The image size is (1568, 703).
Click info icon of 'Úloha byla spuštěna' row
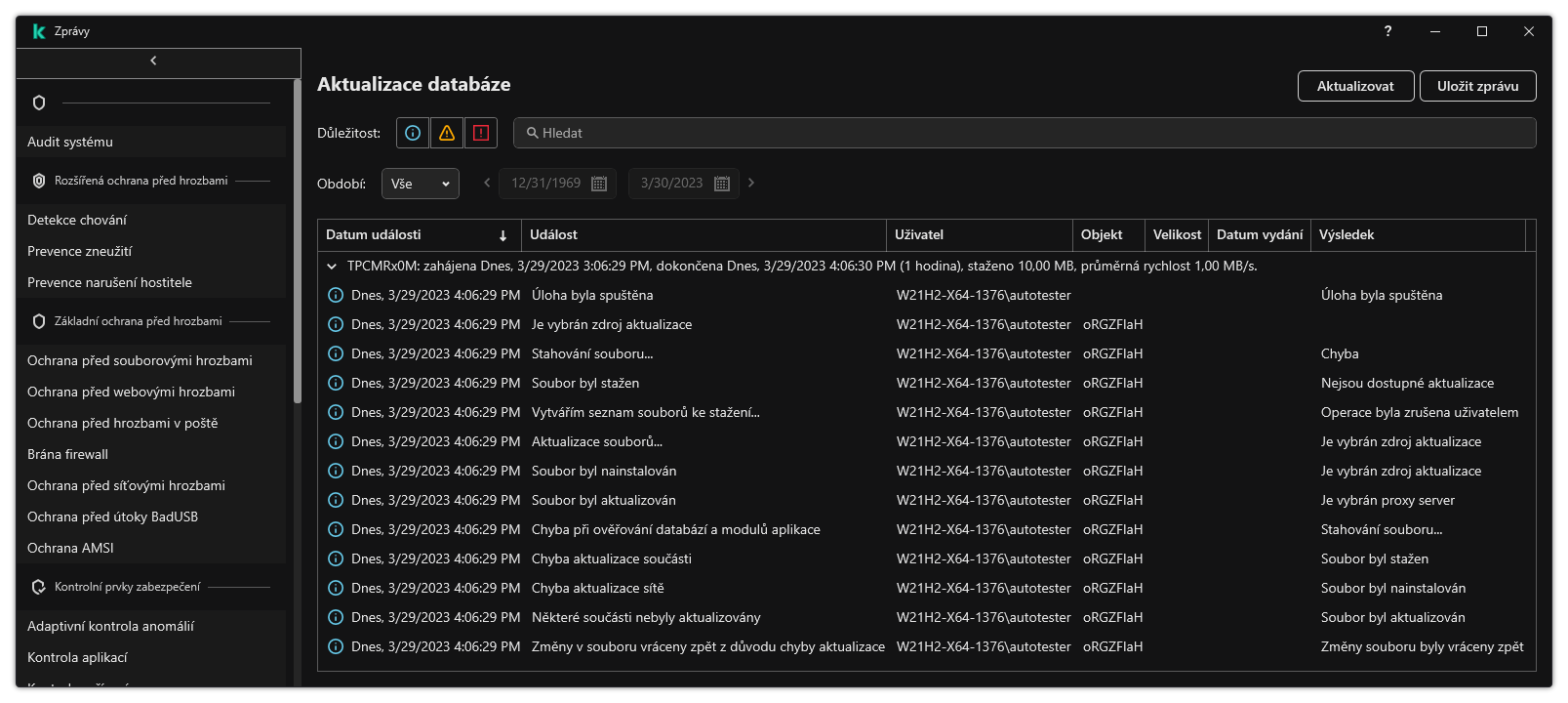pos(336,295)
